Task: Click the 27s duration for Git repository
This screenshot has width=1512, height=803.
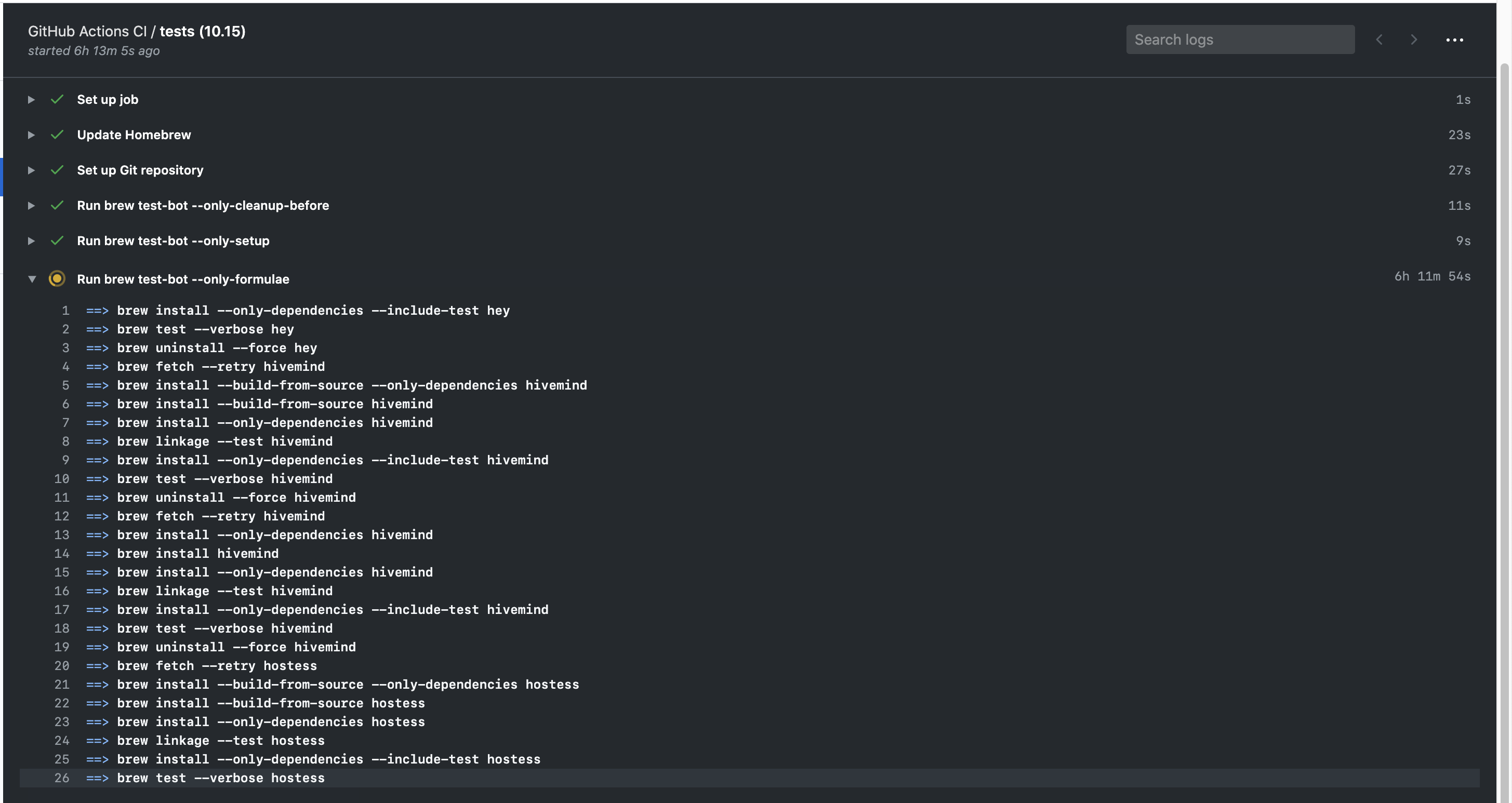Action: (x=1459, y=170)
